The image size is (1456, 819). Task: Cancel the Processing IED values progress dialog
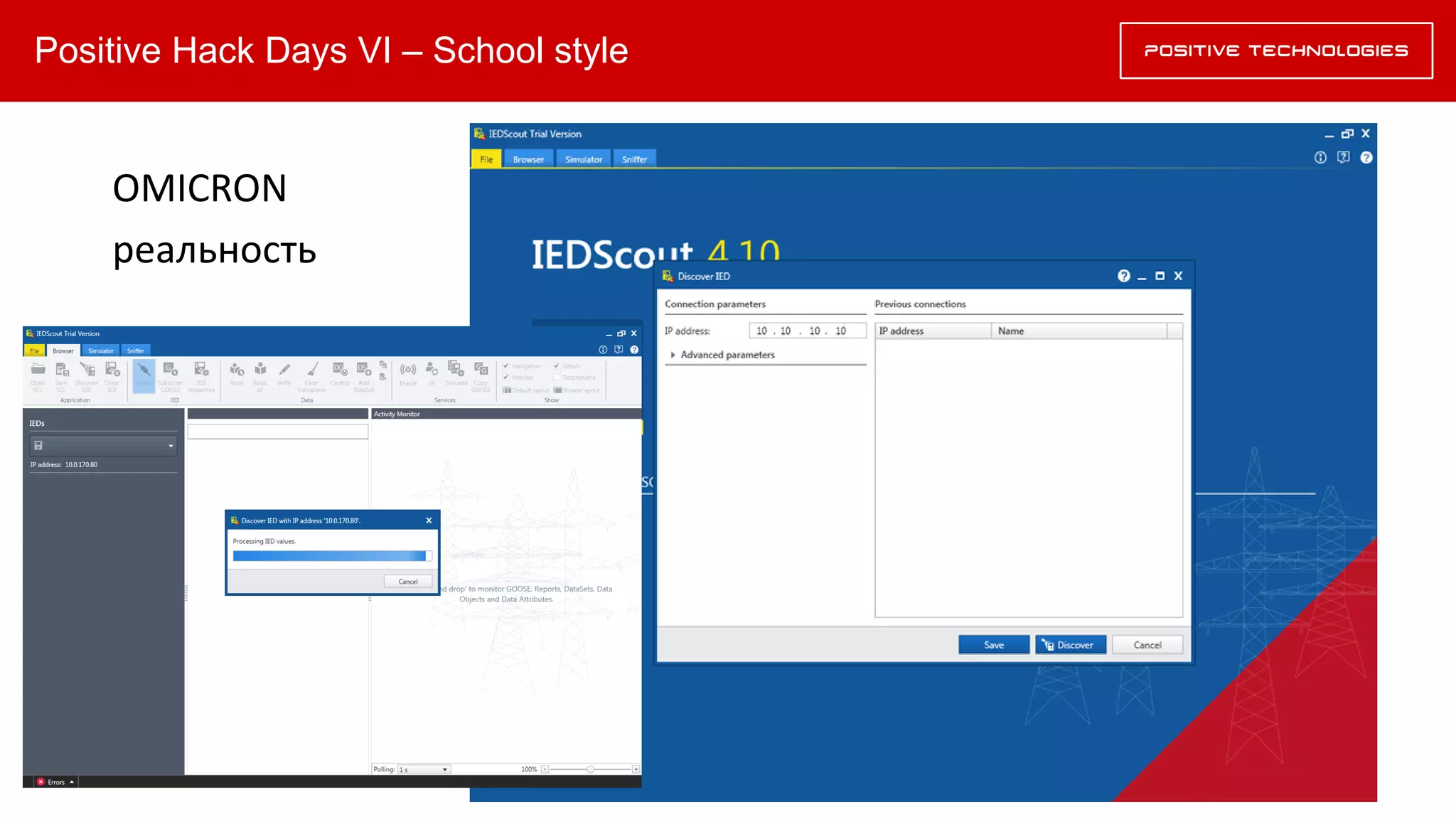click(408, 582)
